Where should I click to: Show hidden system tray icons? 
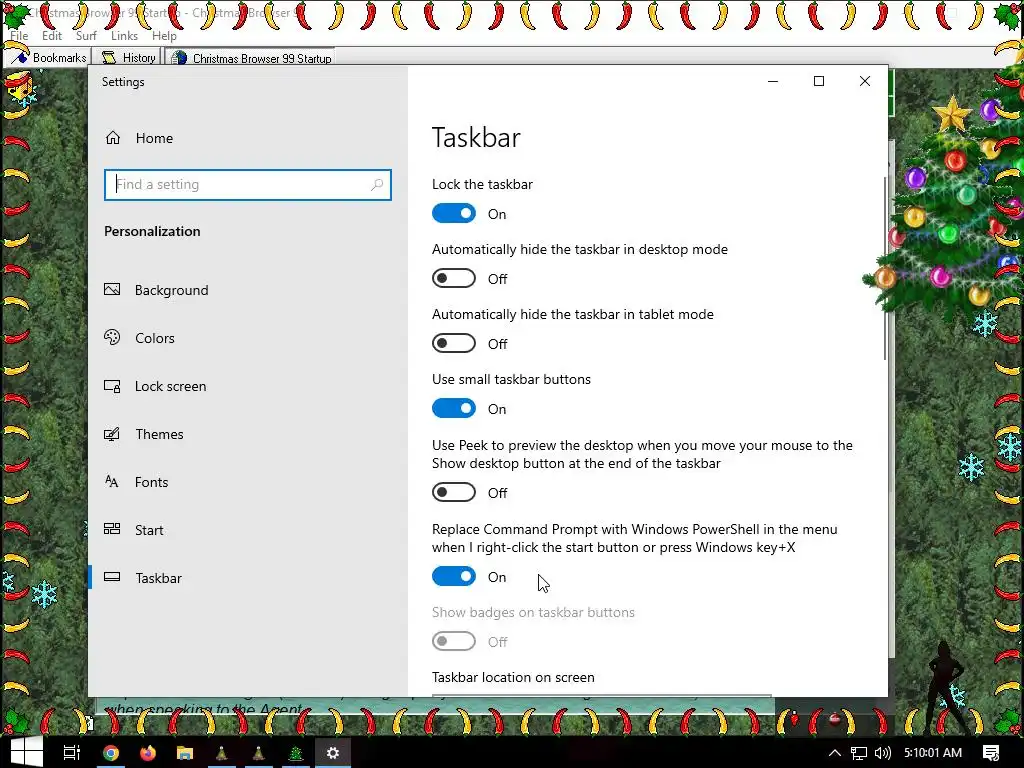(x=834, y=753)
